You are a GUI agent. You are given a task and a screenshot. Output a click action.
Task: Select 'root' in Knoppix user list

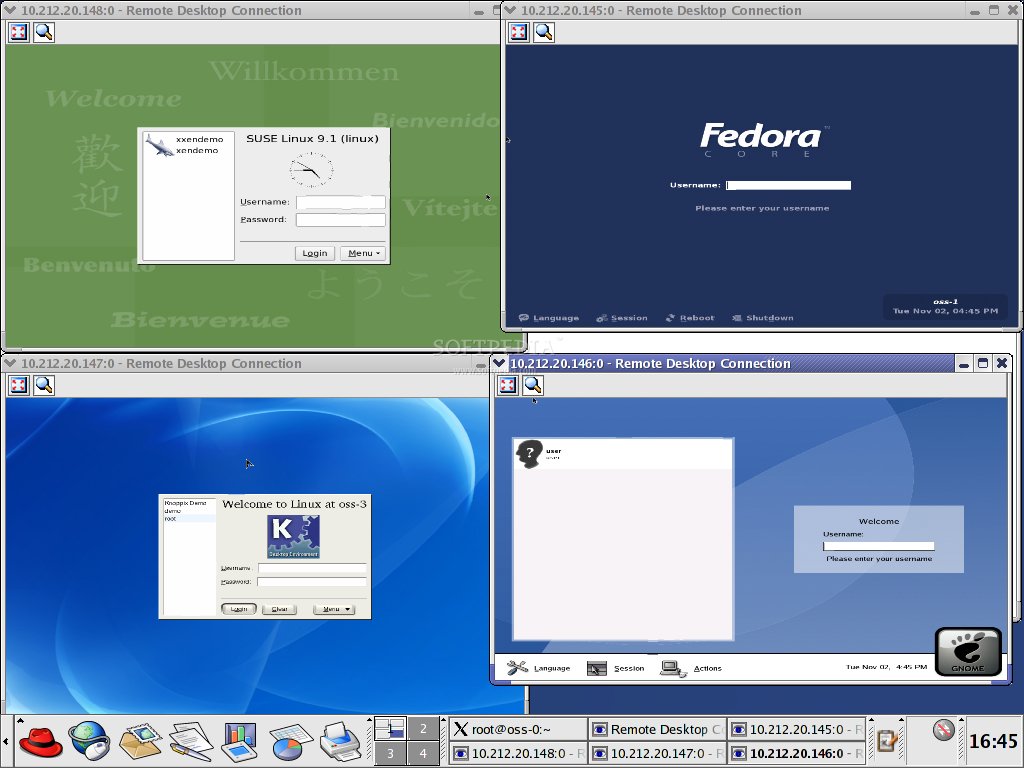point(170,519)
